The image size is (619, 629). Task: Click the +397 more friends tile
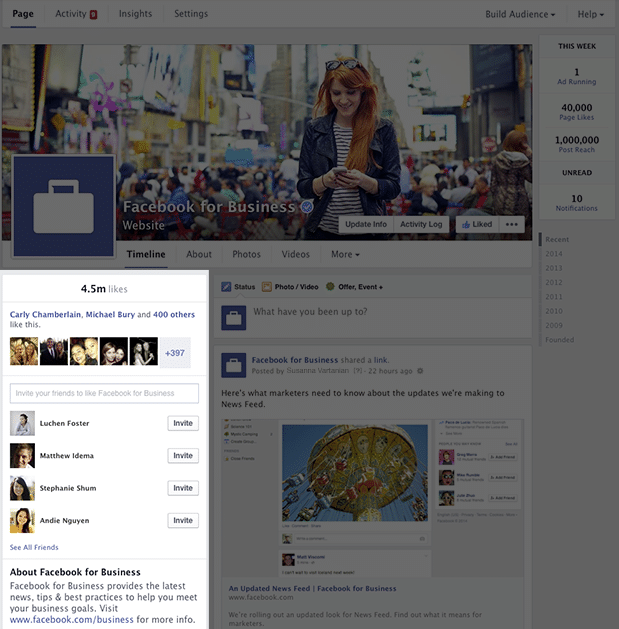tap(175, 352)
